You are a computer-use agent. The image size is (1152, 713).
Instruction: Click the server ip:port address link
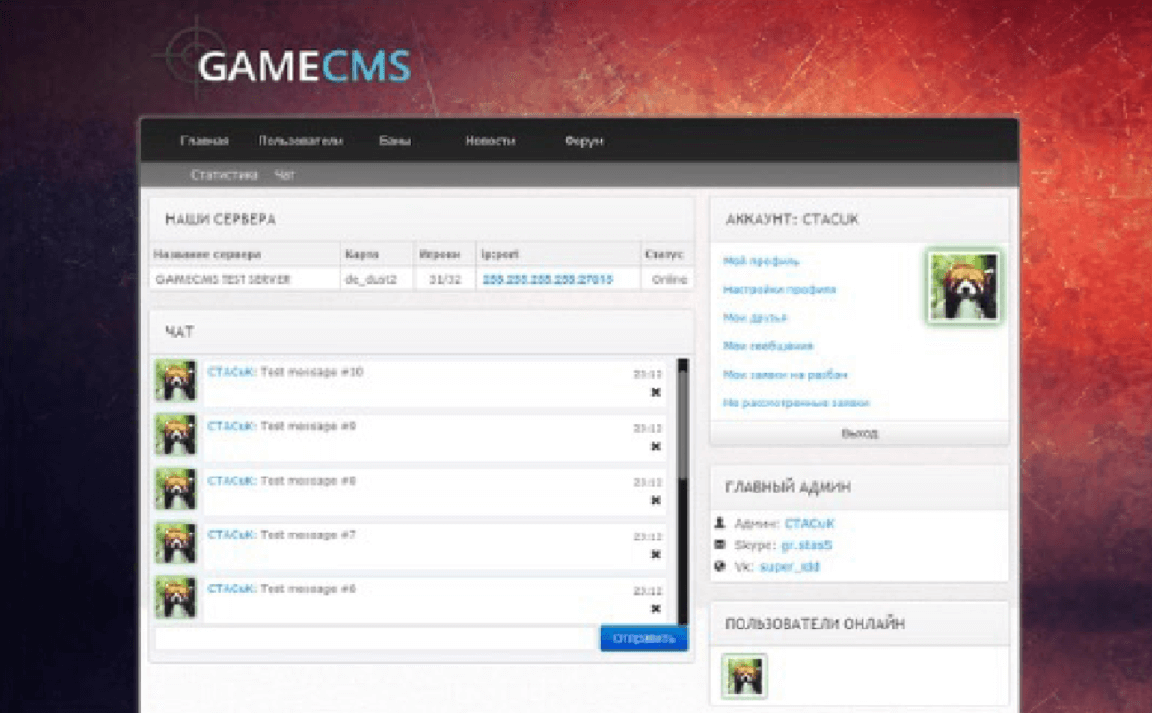click(x=547, y=280)
